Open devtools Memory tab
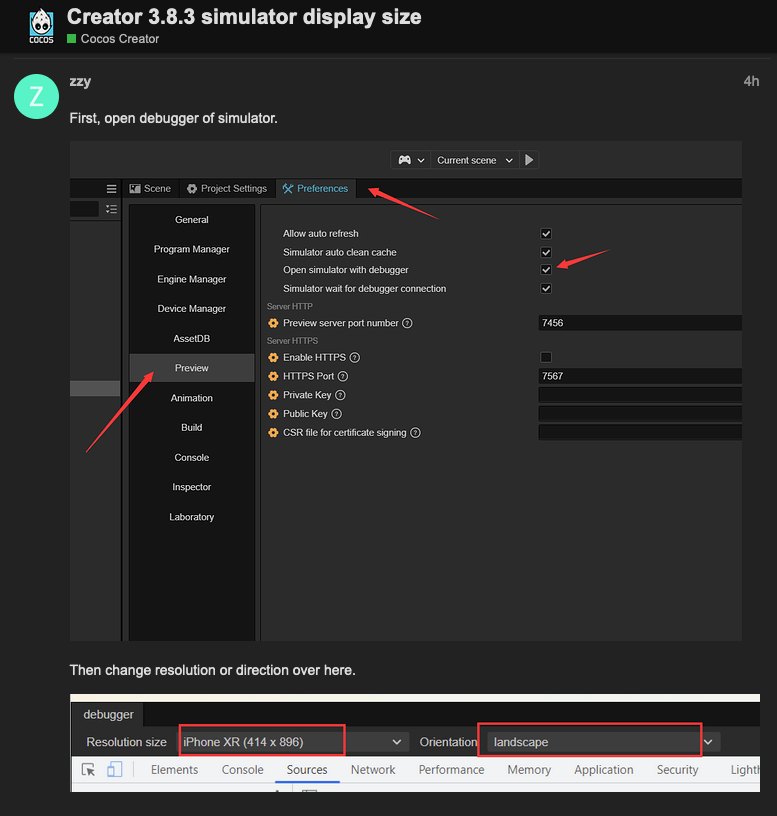Image resolution: width=777 pixels, height=816 pixels. pyautogui.click(x=529, y=770)
